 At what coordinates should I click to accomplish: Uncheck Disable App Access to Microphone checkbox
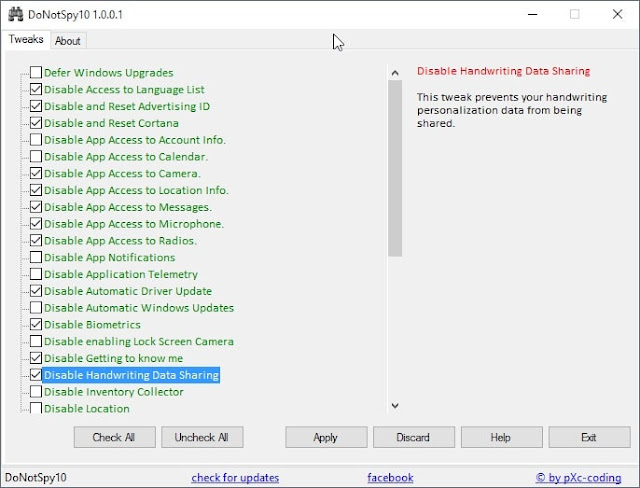(x=36, y=223)
